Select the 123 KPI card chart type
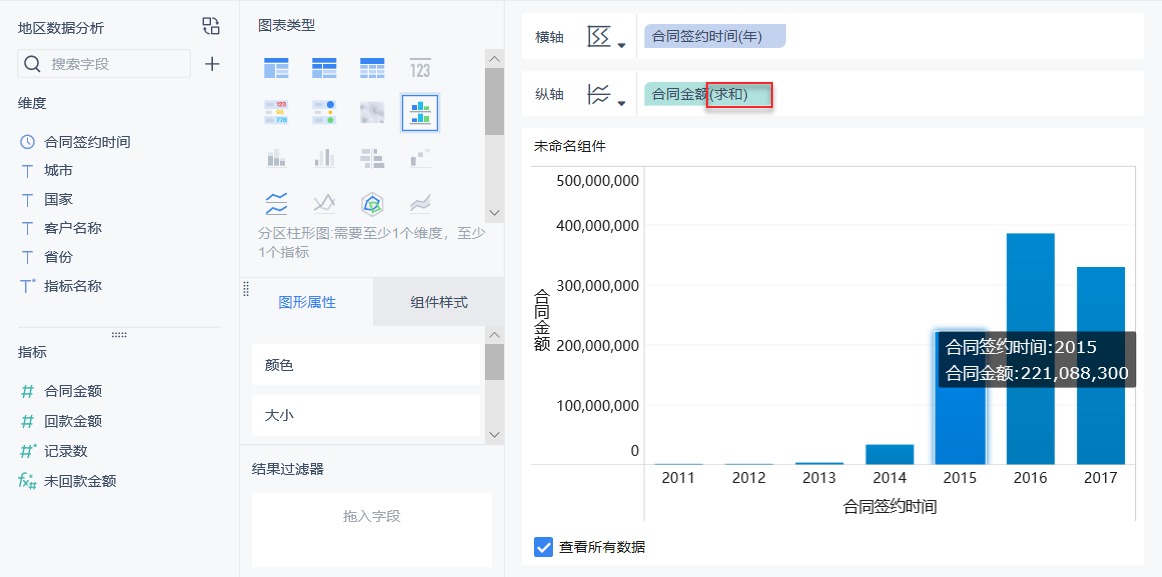This screenshot has width=1162, height=577. coord(420,68)
